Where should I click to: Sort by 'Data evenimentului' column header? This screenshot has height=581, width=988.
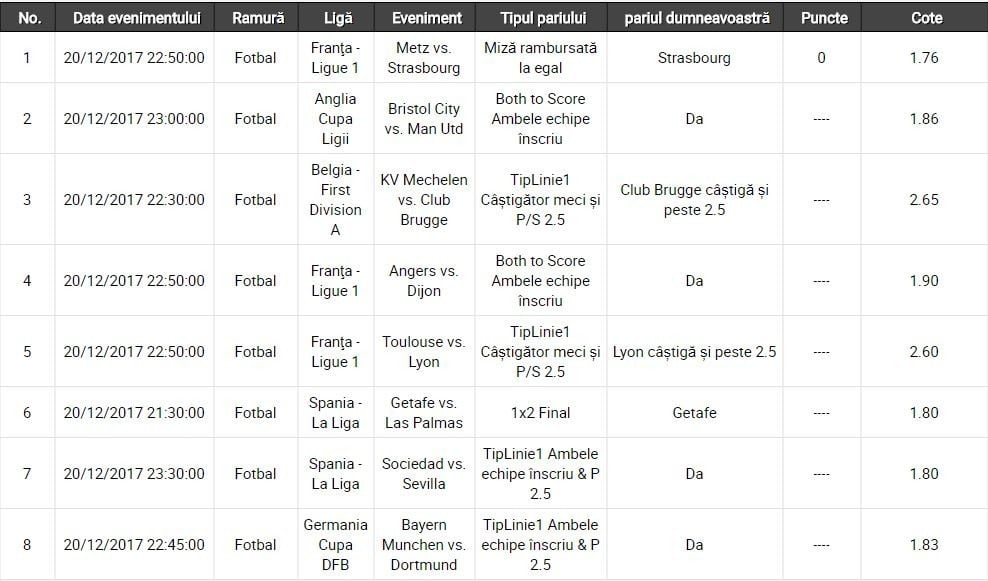pyautogui.click(x=135, y=18)
